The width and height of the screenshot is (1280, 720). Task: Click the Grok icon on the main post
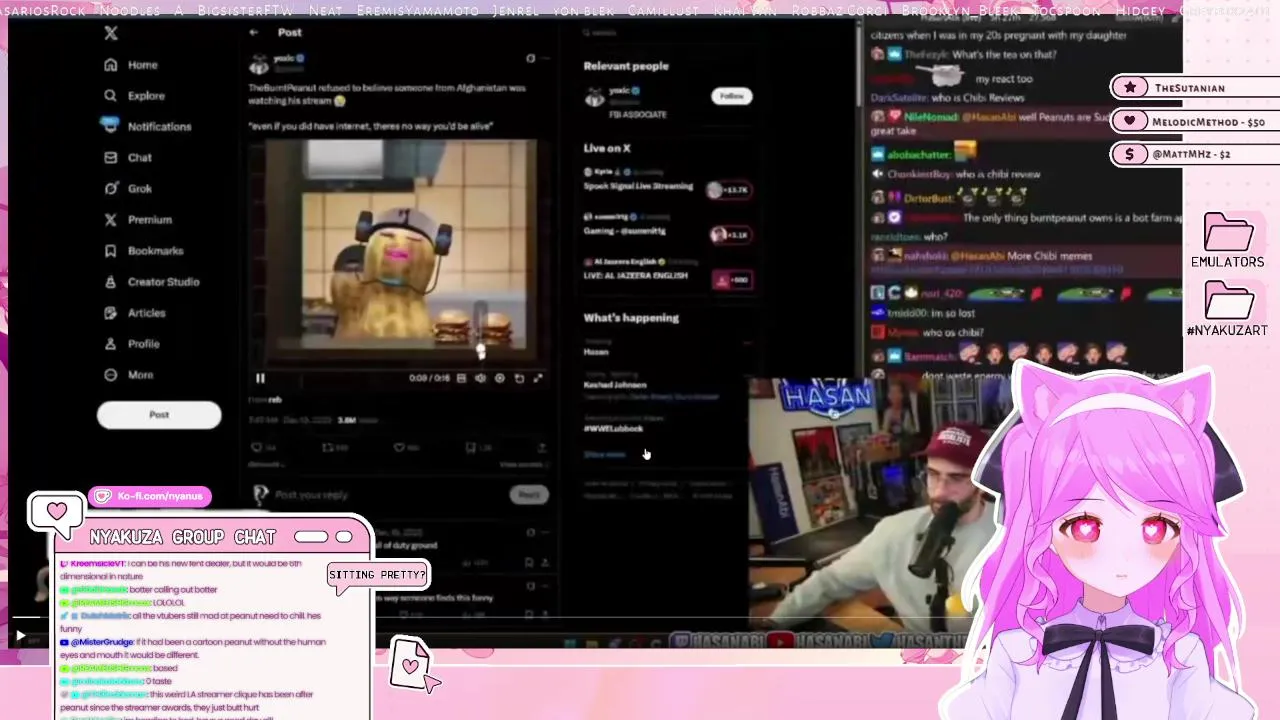(531, 58)
